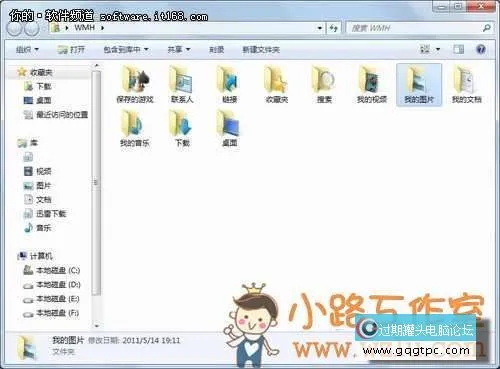500x369 pixels.
Task: Open the help question mark icon
Action: [481, 50]
